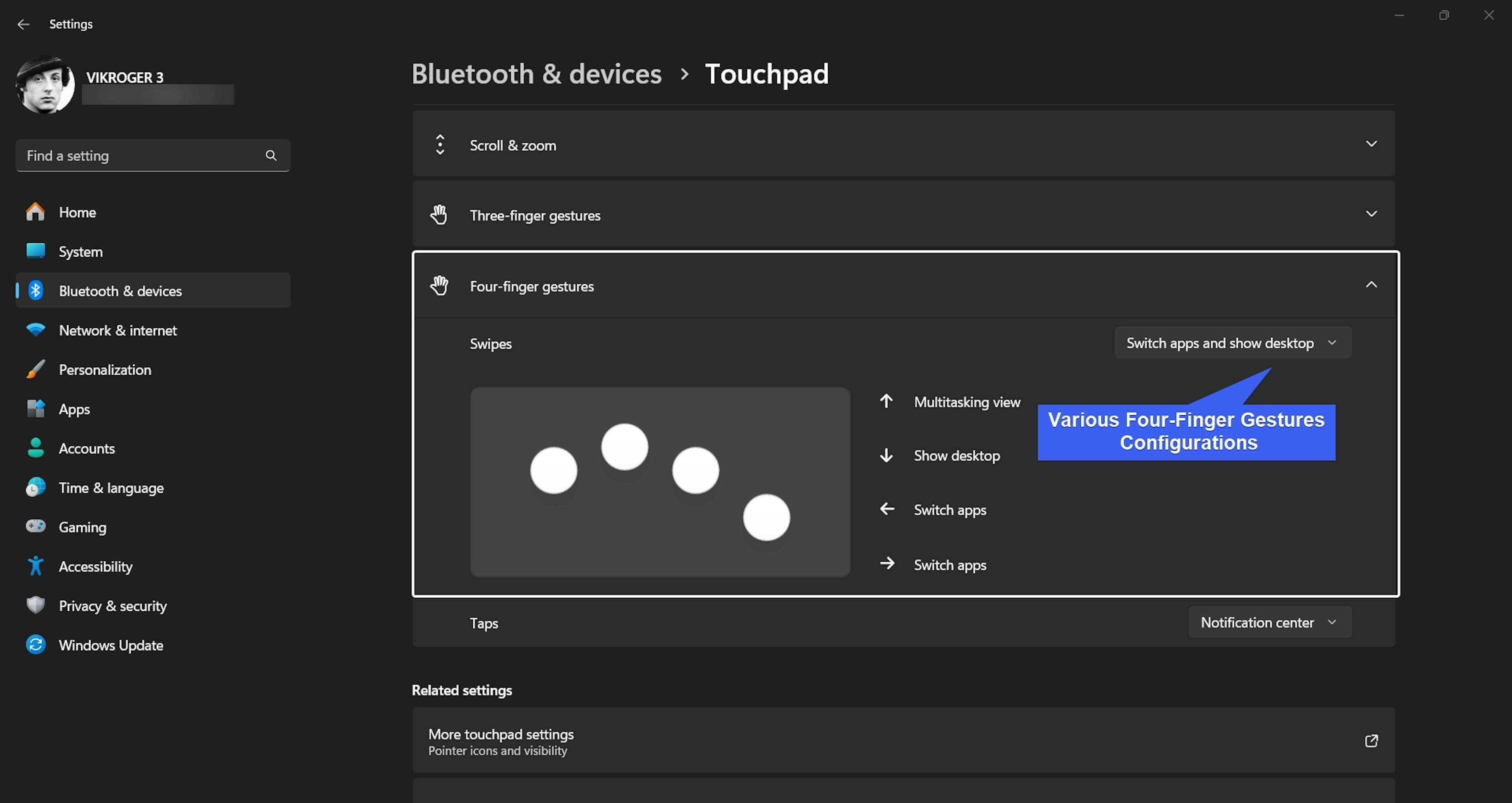
Task: Open Network & internet settings
Action: tap(117, 331)
